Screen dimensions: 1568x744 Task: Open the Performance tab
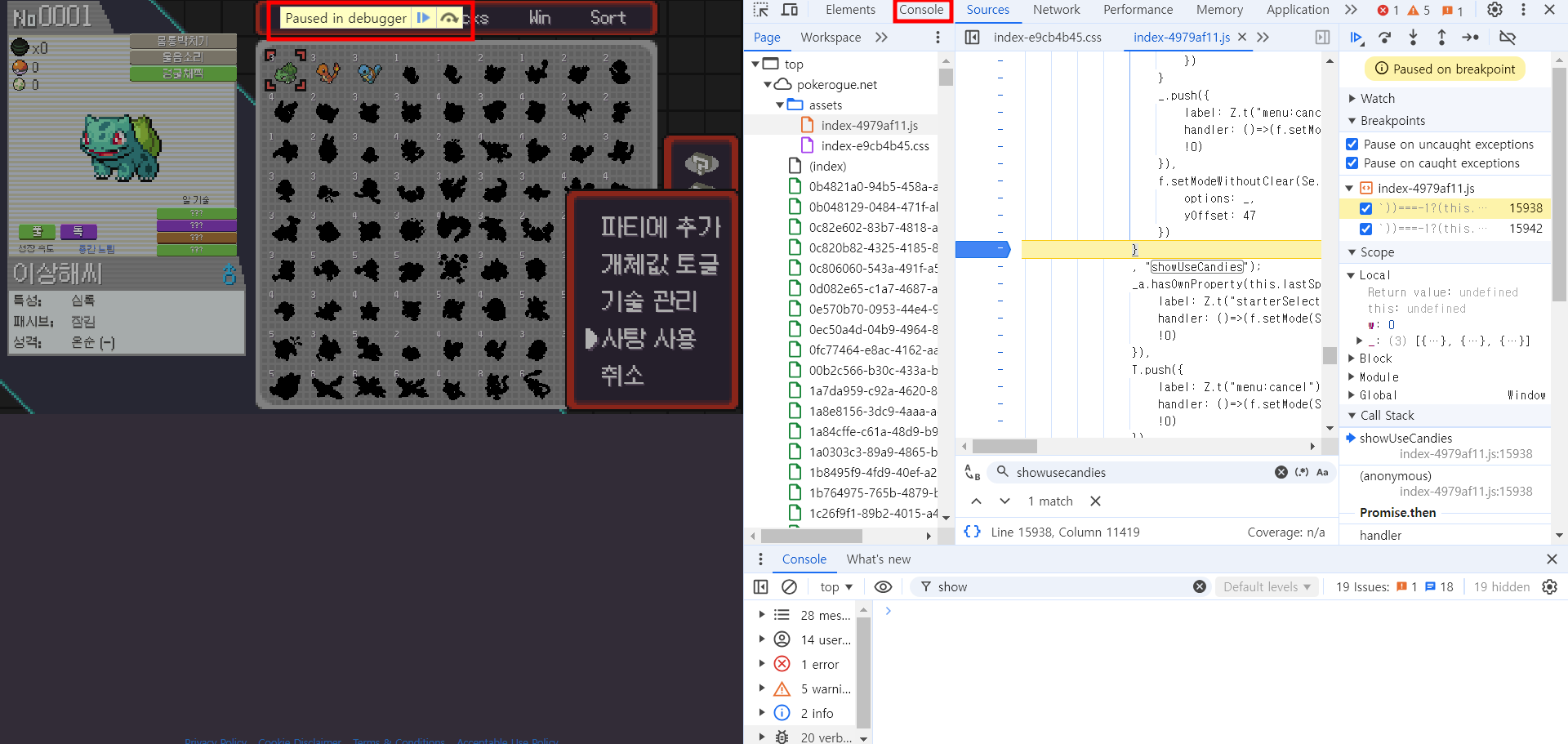[x=1138, y=10]
